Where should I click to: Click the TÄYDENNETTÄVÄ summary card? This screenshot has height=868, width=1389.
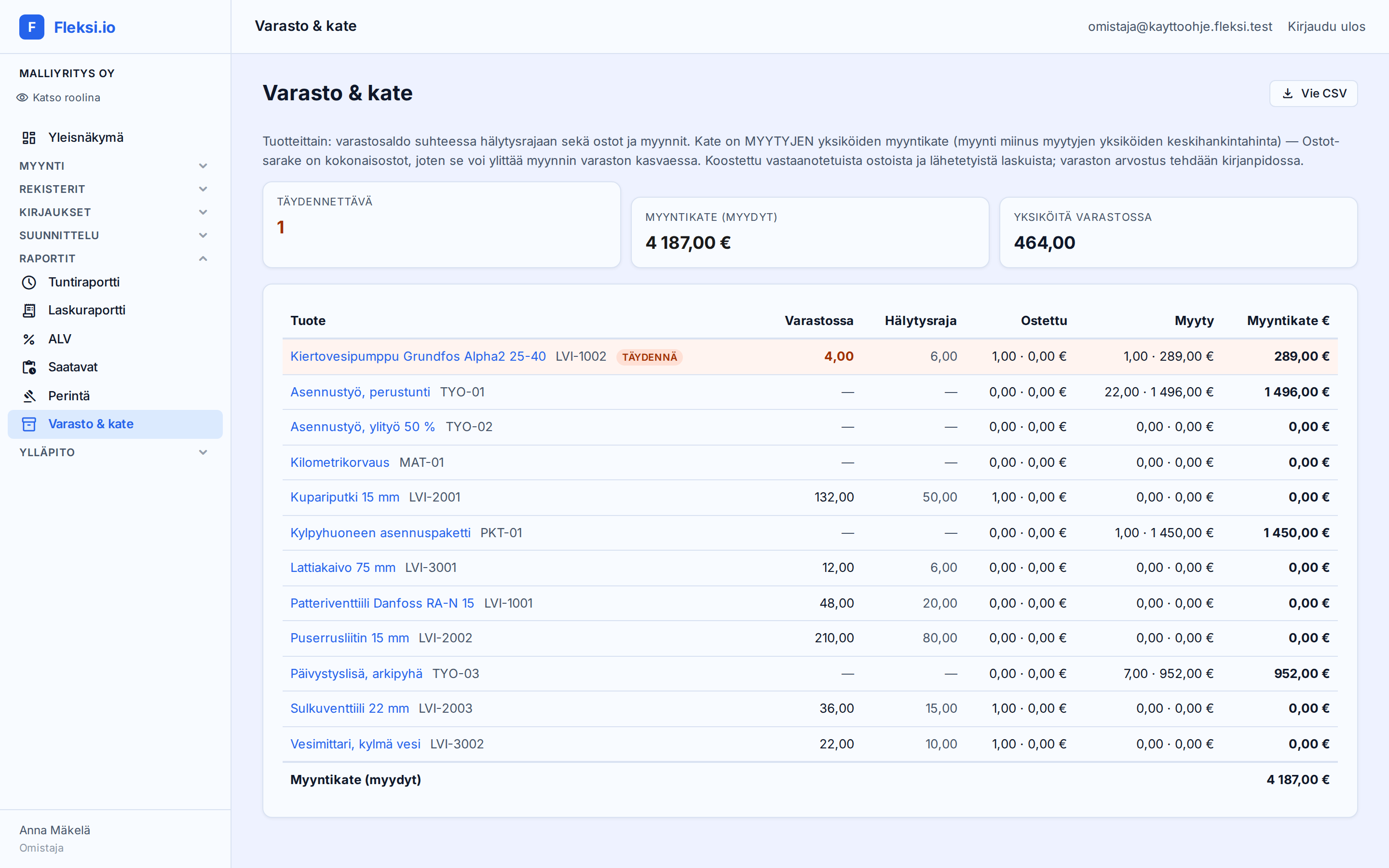pyautogui.click(x=441, y=224)
